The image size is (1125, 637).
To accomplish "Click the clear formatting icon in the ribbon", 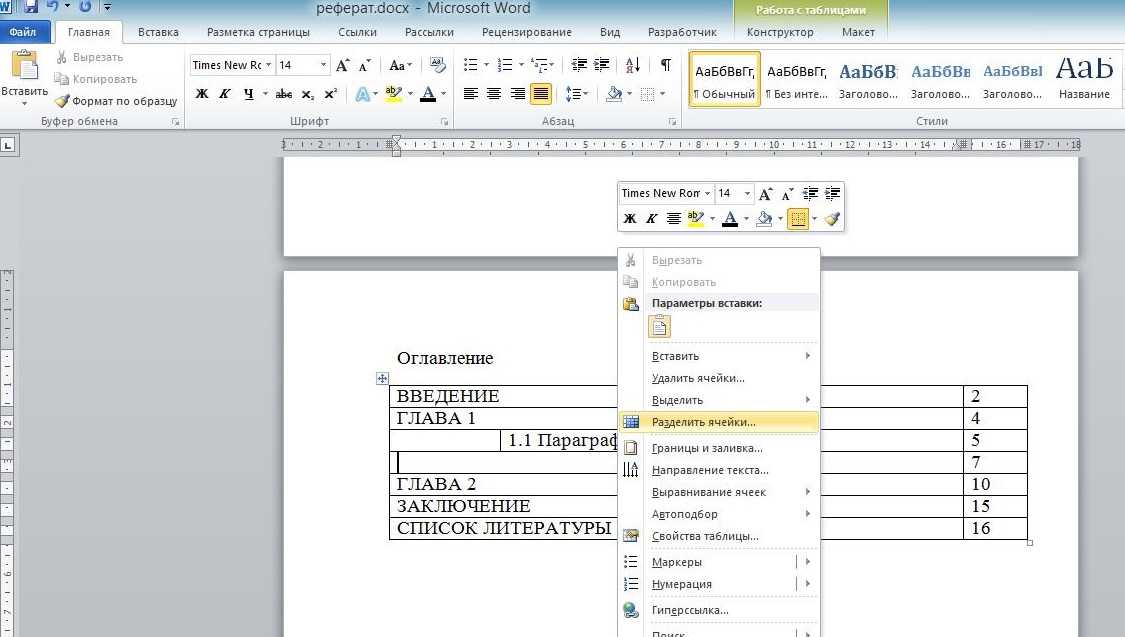I will coord(438,65).
